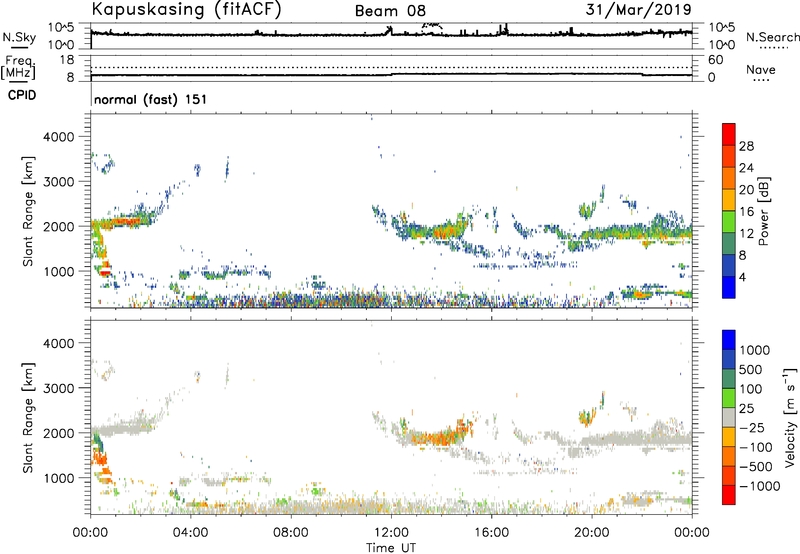Click the 'N.Search' legend label
800x554 pixels.
pos(772,37)
